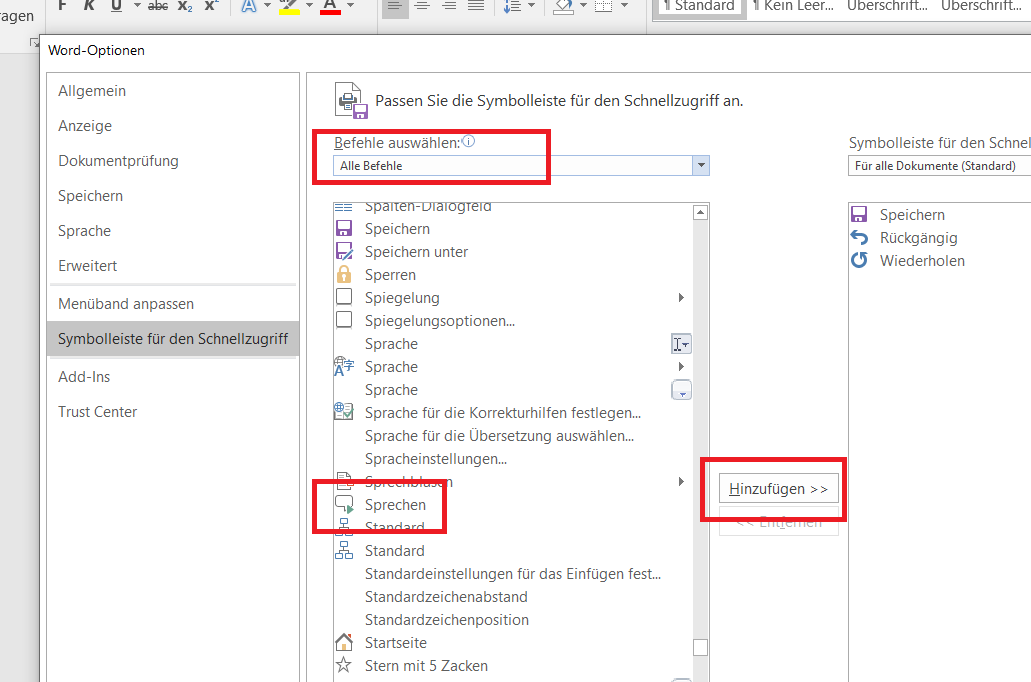Image resolution: width=1031 pixels, height=682 pixels.
Task: Select the Stern mit 5 Zacken command
Action: click(514, 666)
